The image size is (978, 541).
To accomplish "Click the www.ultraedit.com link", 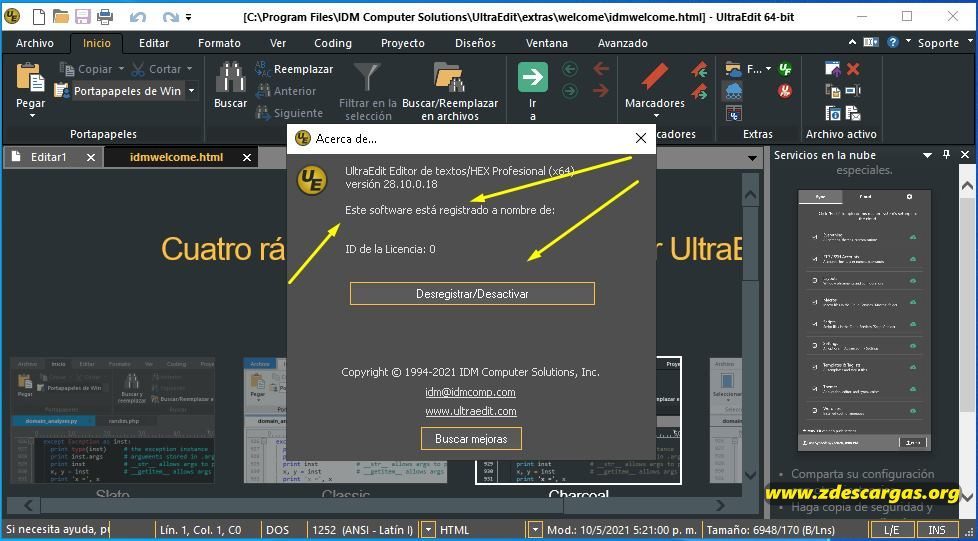I will pos(471,411).
